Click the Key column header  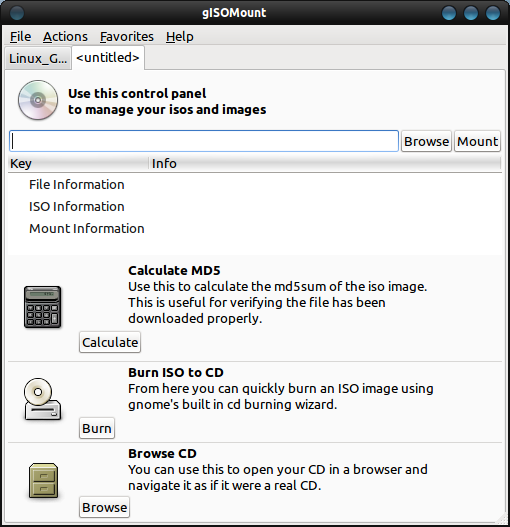pos(78,163)
